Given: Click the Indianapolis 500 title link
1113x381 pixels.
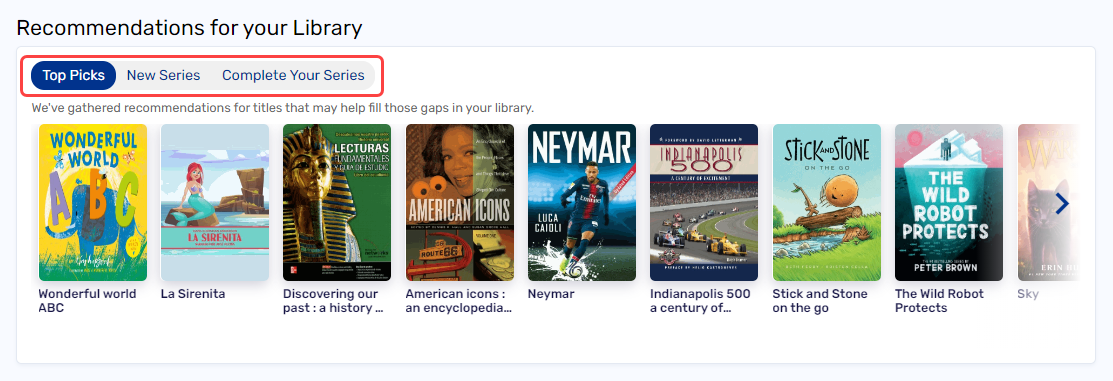Looking at the screenshot, I should point(701,301).
